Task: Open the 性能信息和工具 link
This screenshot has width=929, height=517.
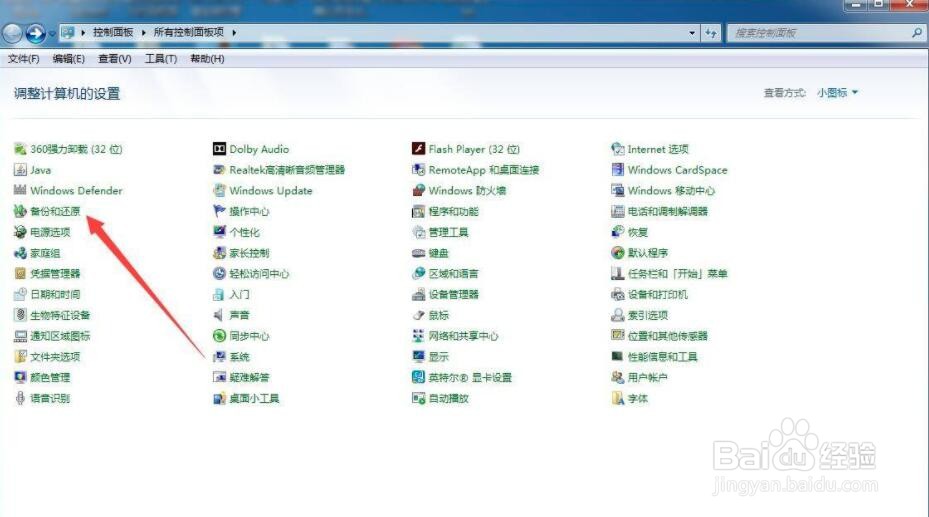Action: point(662,357)
